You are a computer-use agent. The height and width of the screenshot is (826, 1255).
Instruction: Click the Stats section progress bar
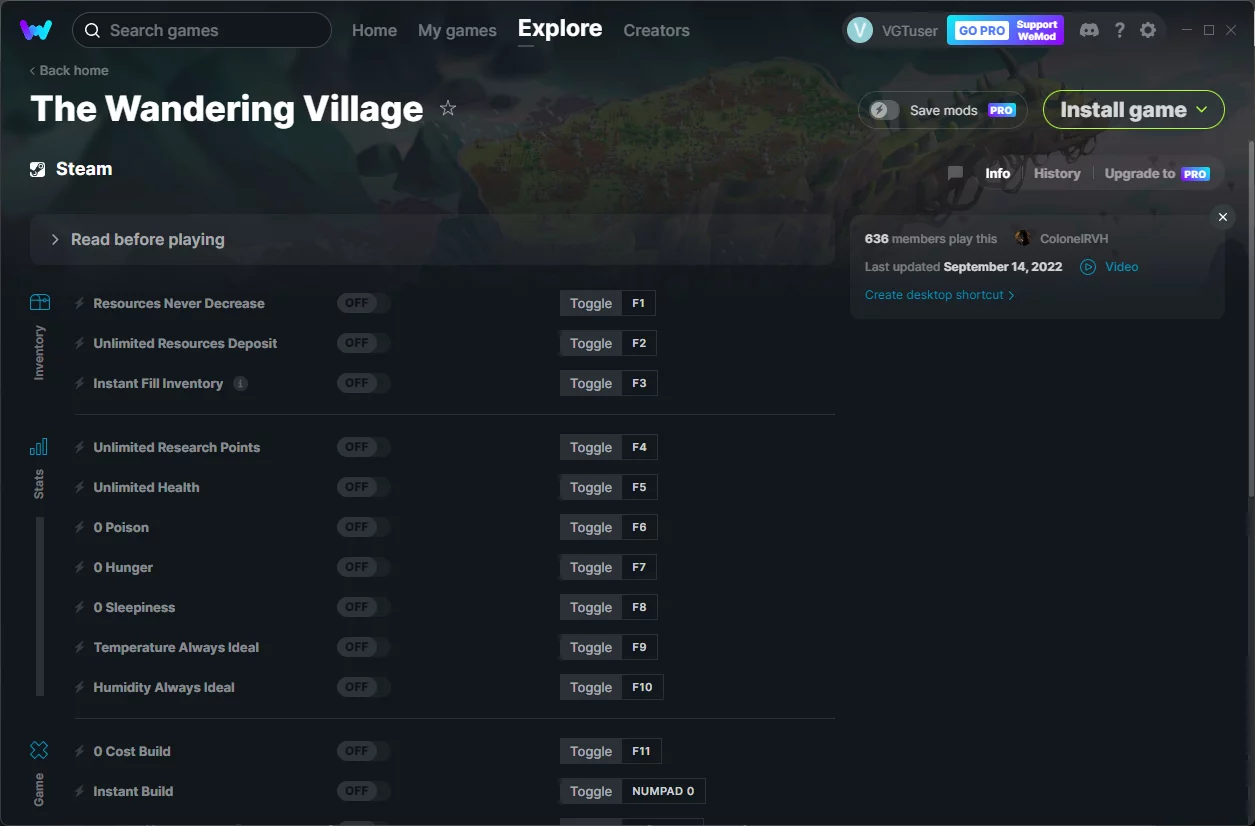tap(40, 606)
